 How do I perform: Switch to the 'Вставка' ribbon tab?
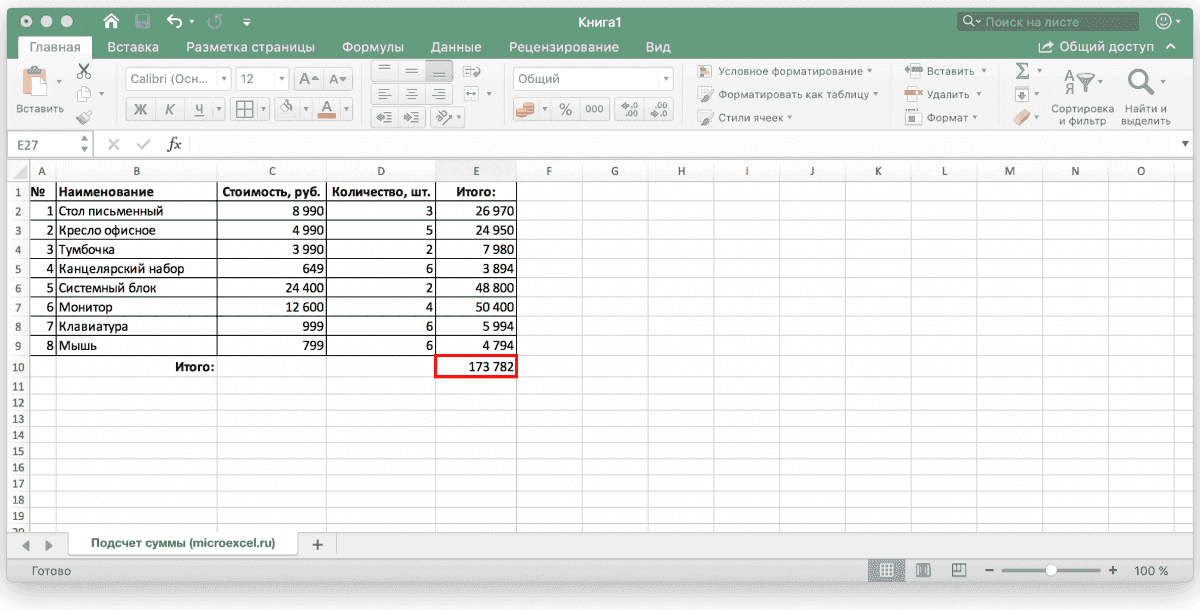(133, 47)
